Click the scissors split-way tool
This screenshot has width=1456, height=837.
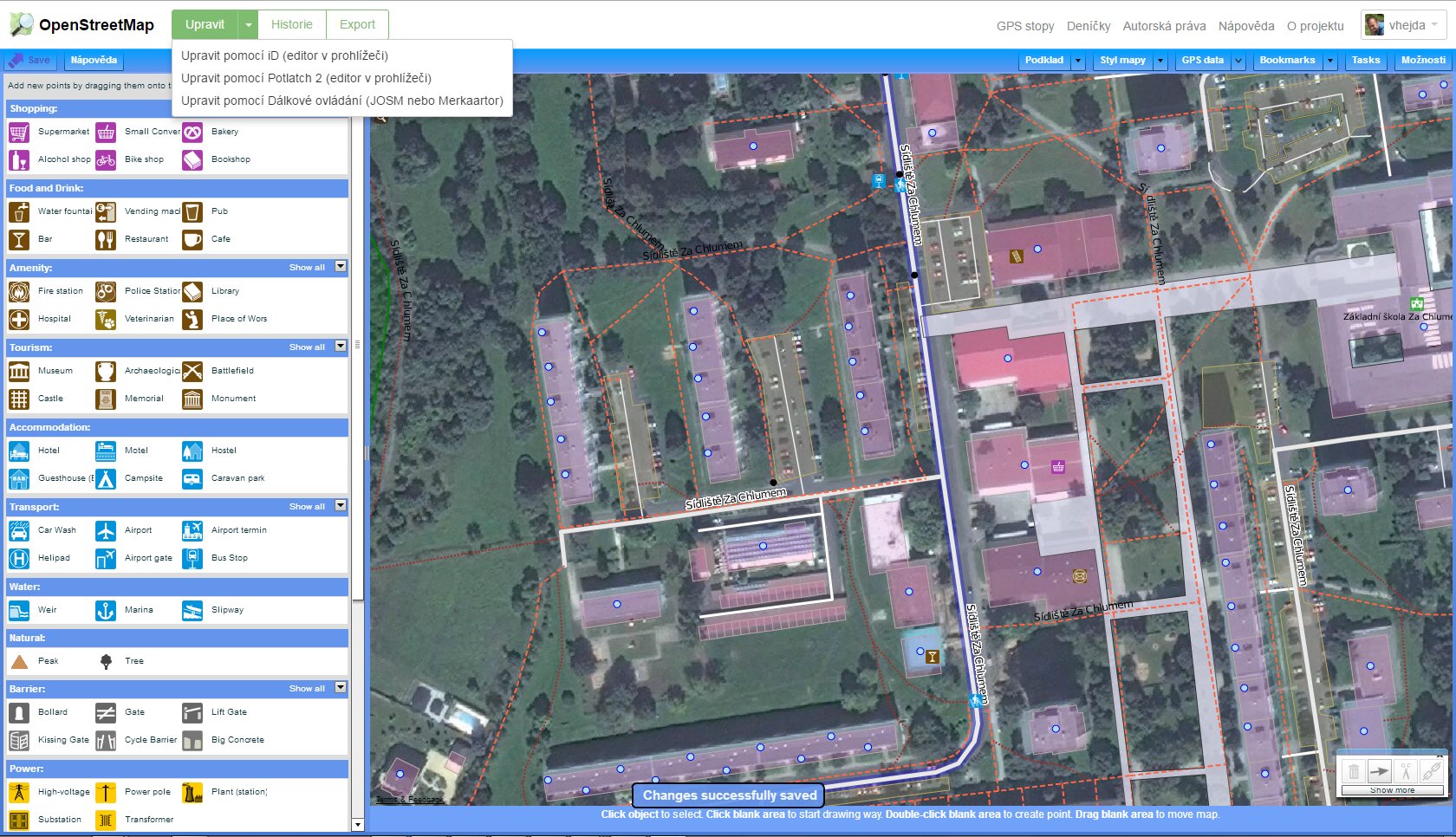(1406, 770)
